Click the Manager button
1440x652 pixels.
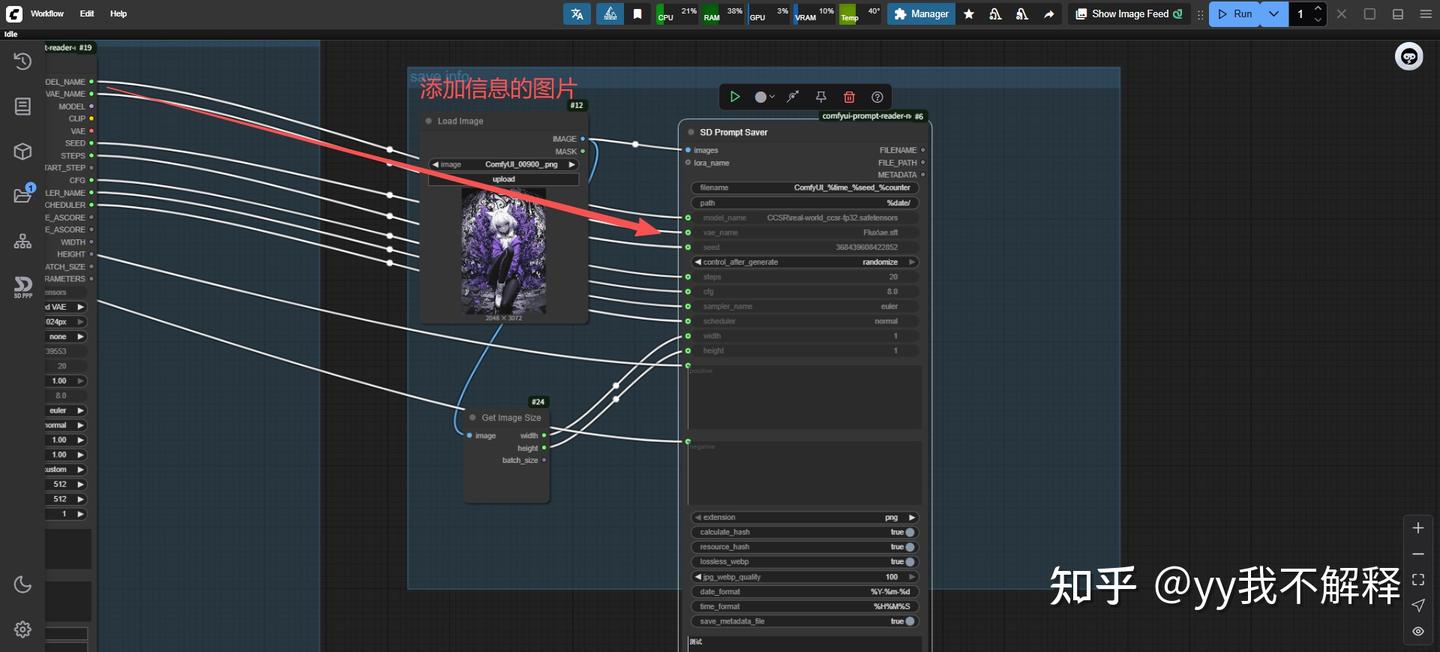click(921, 14)
